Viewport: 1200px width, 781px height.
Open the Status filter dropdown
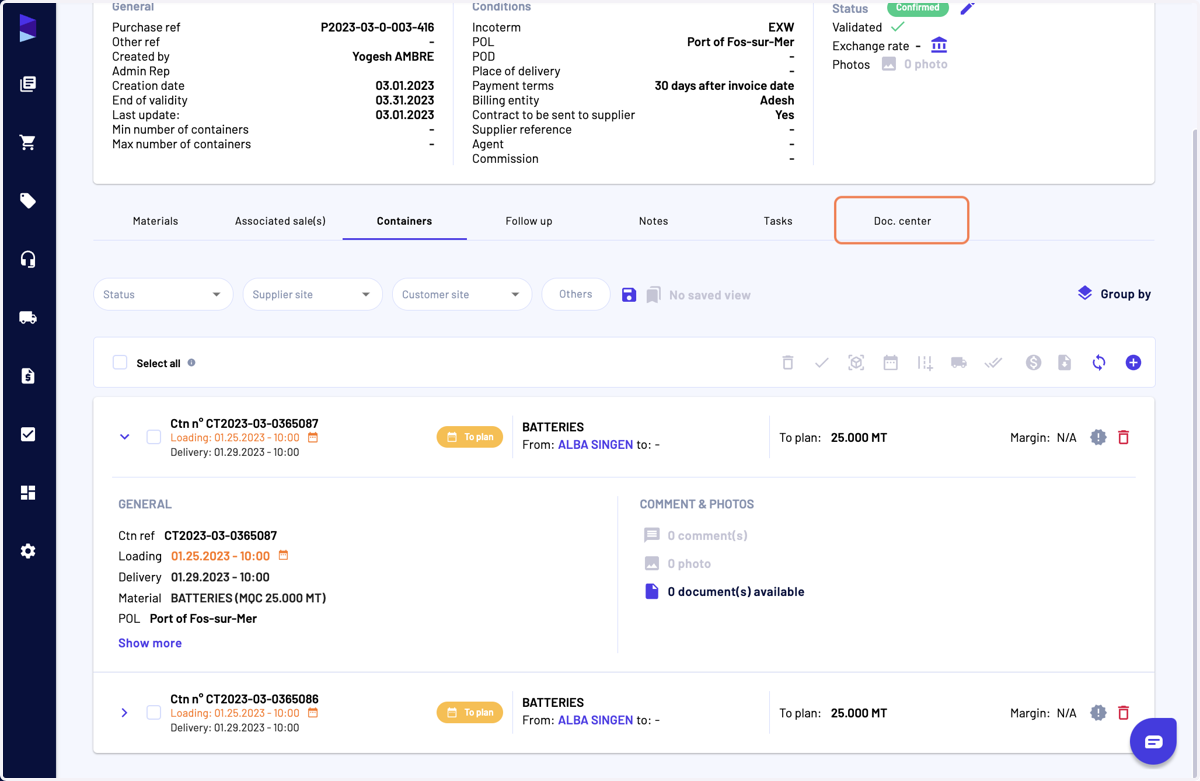click(x=163, y=294)
